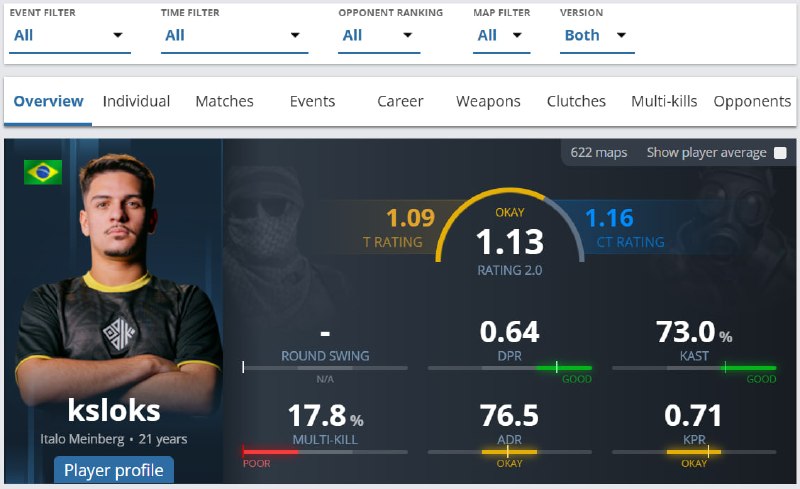Open the Clutches tab
Viewport: 800px width, 489px height.
point(576,101)
